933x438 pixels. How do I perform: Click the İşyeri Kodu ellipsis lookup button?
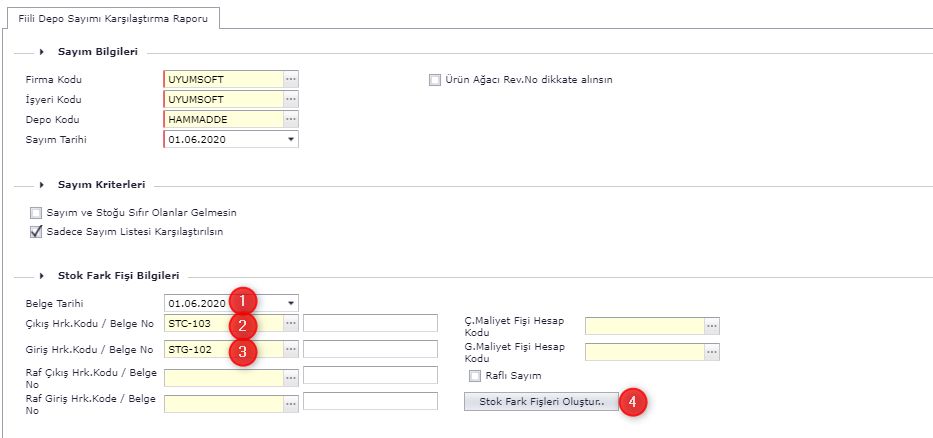290,100
